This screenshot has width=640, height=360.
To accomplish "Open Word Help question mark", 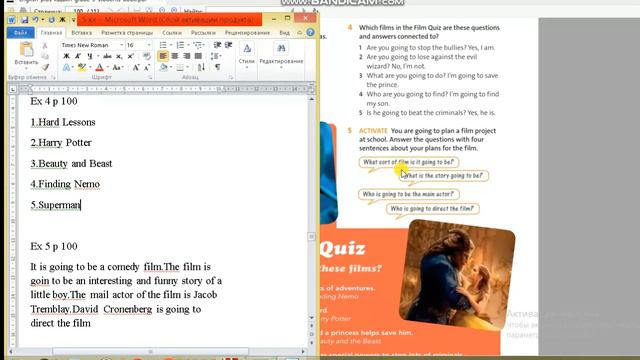I will tap(311, 32).
